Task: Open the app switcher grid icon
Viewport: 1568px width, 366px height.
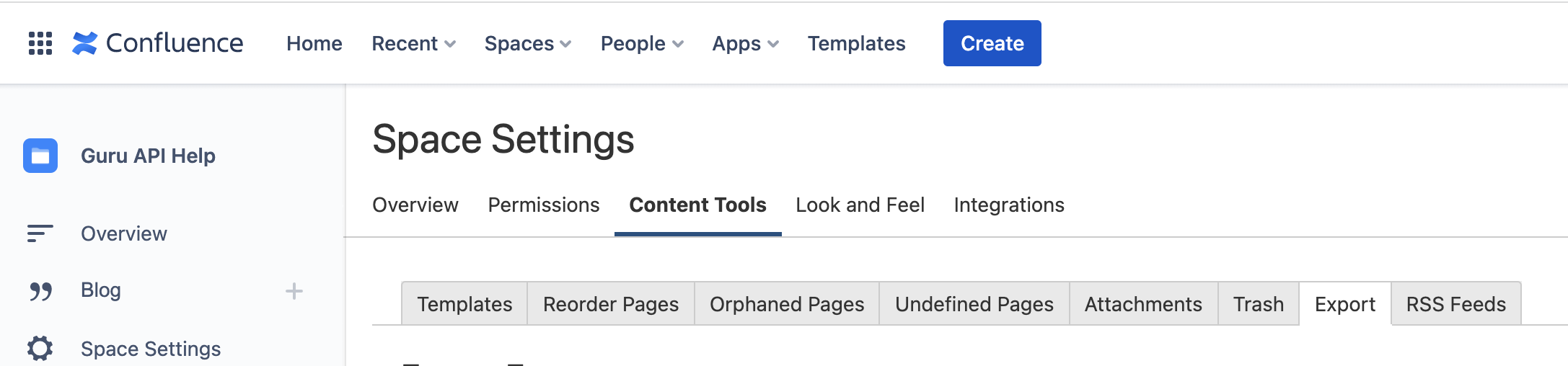Action: click(x=40, y=43)
